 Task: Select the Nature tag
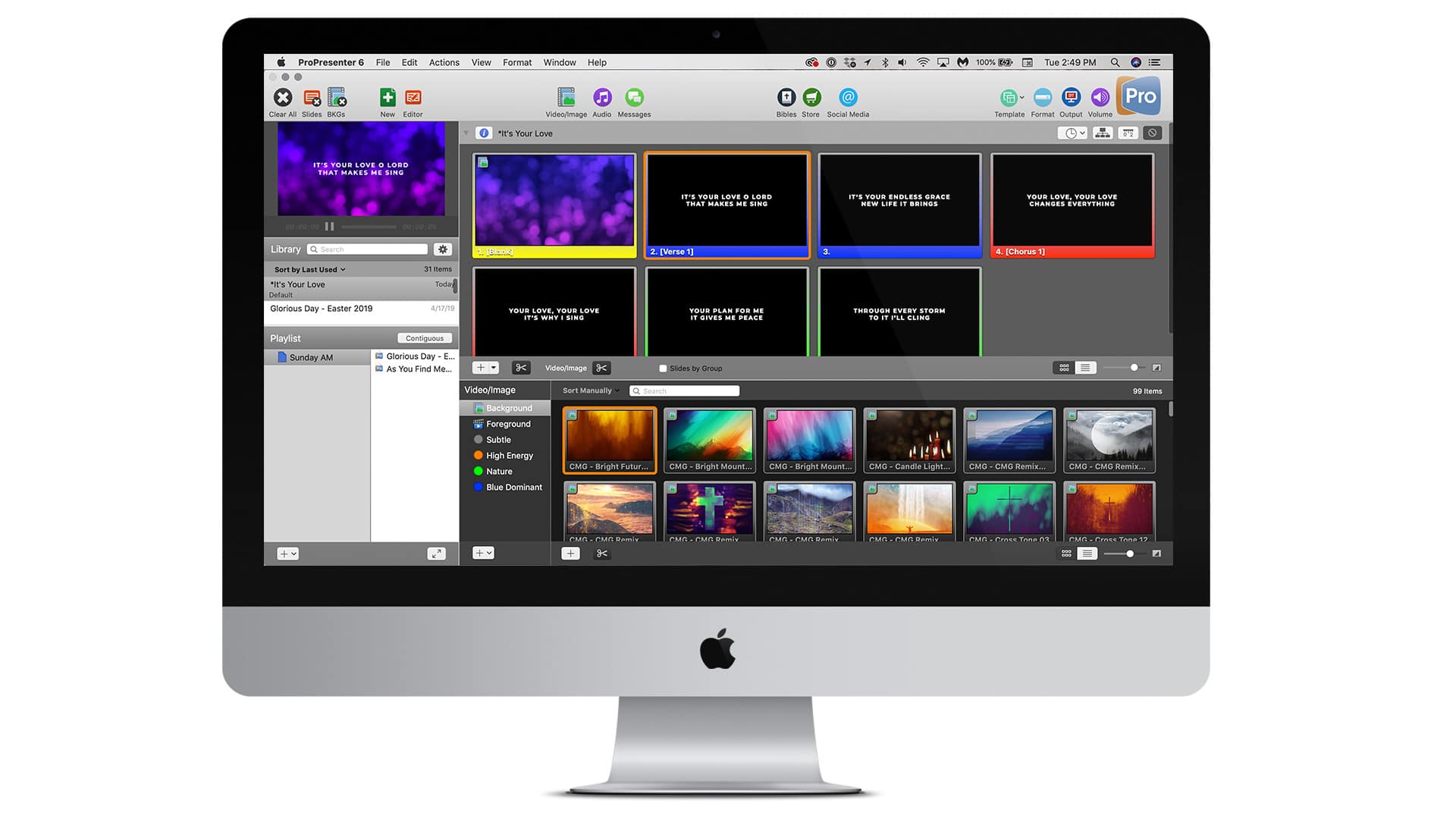(x=505, y=472)
